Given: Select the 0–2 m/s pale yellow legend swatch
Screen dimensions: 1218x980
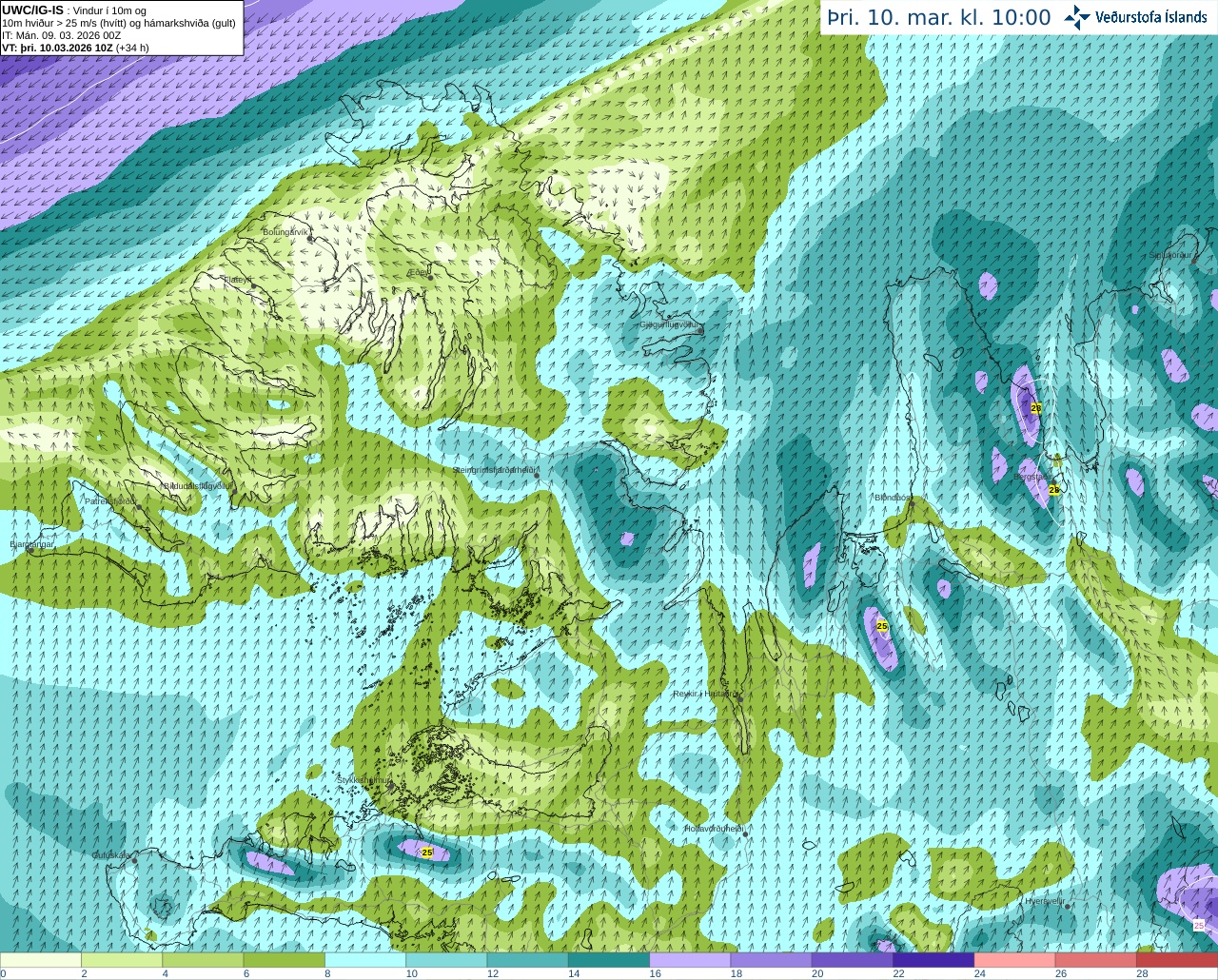Looking at the screenshot, I should (x=41, y=960).
